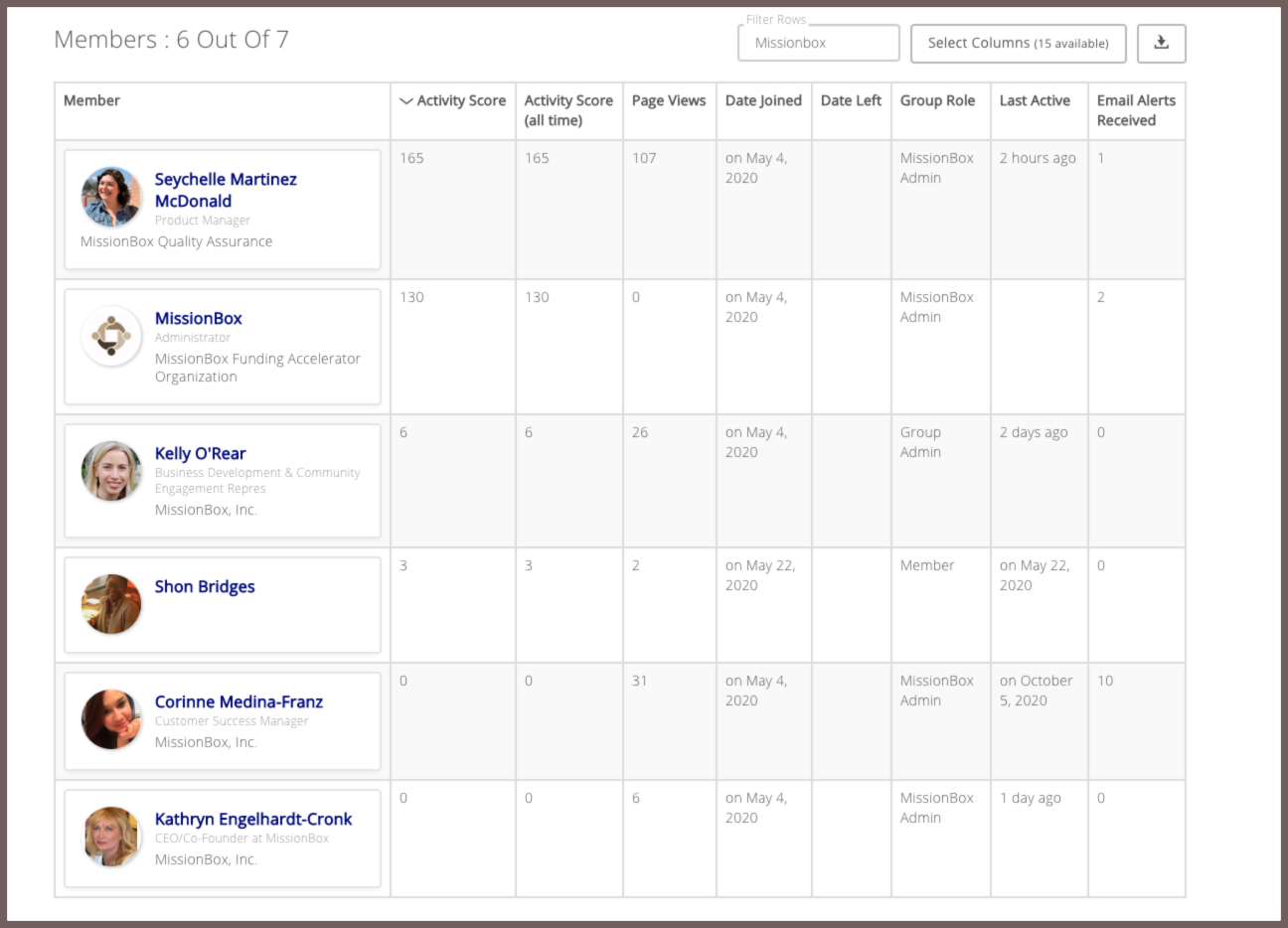Image resolution: width=1288 pixels, height=928 pixels.
Task: Click 'on October 5, 2020' cell
Action: point(1036,691)
